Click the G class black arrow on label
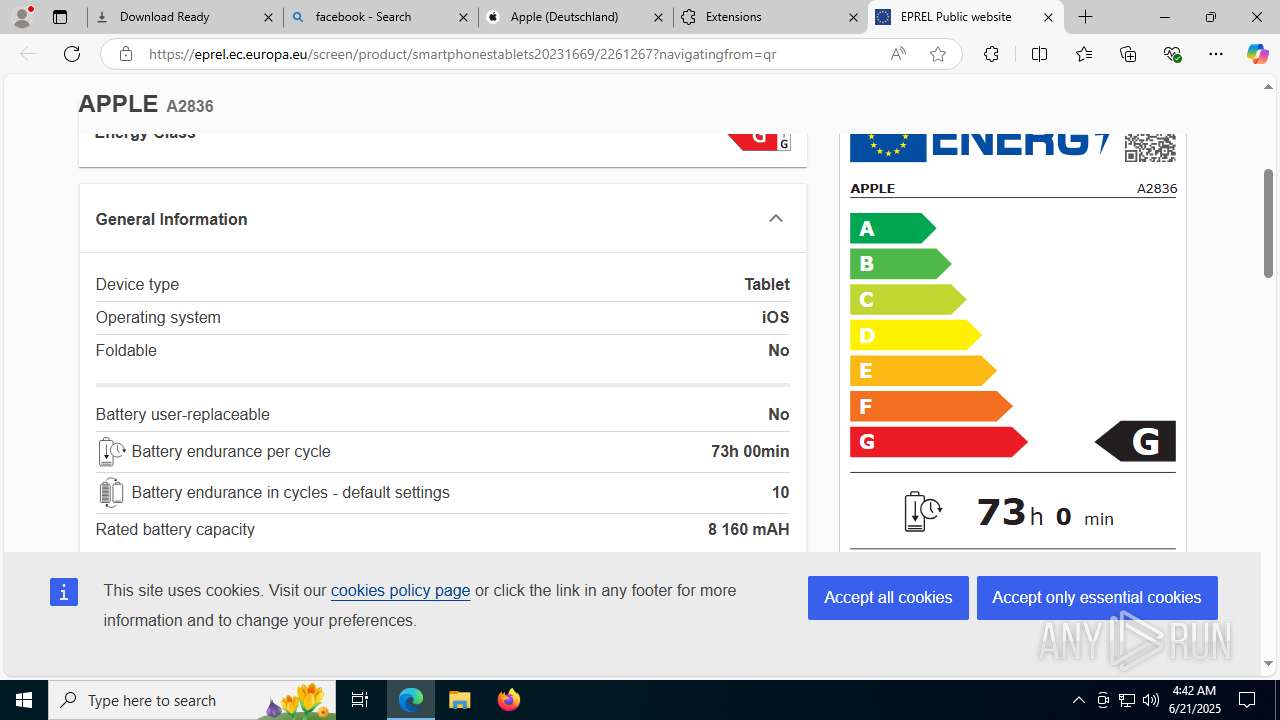The image size is (1280, 720). (1135, 441)
